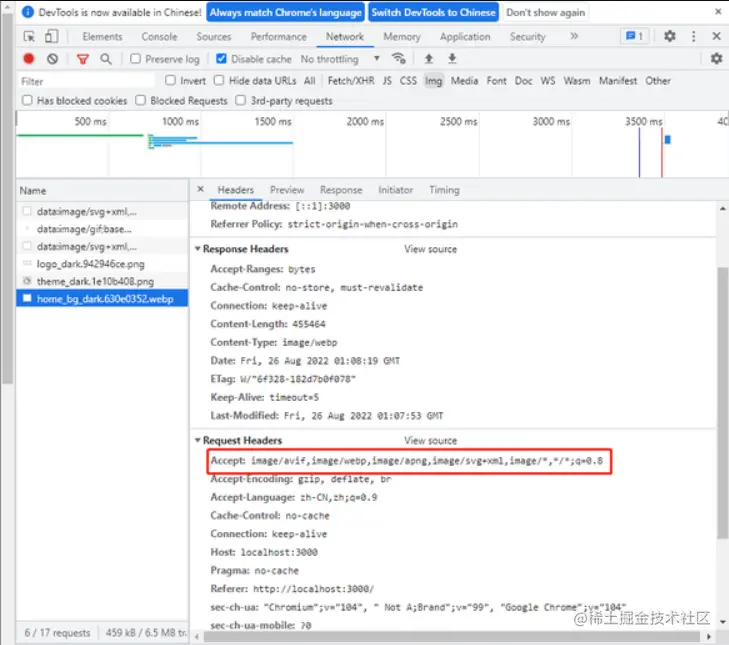Open the DevTools three-dot menu
729x645 pixels.
point(693,36)
